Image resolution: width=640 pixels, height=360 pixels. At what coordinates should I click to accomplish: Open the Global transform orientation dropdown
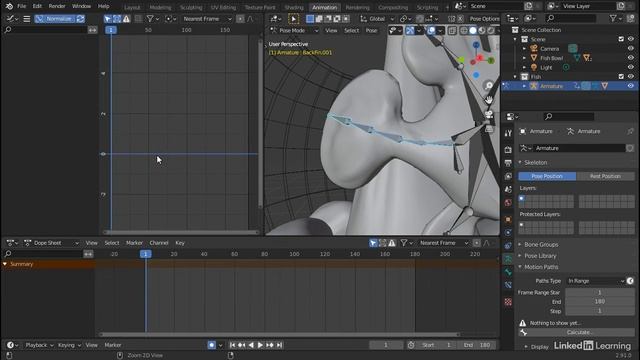coord(377,19)
